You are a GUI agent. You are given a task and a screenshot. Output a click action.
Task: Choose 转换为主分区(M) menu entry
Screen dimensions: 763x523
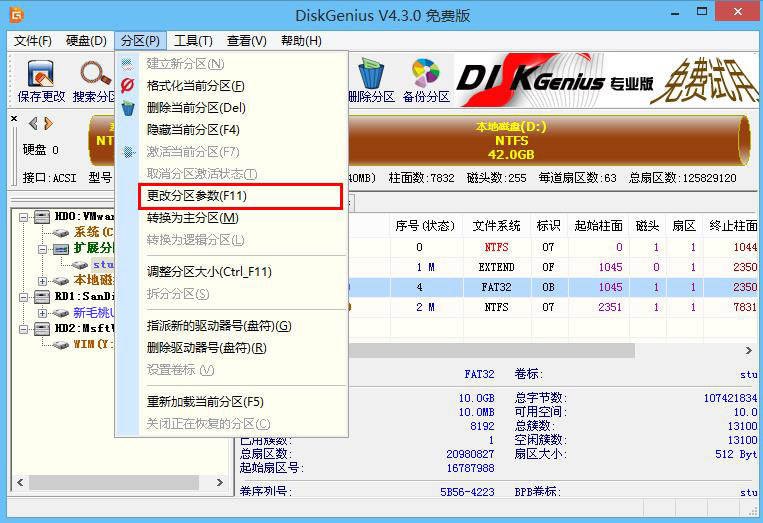(x=232, y=217)
